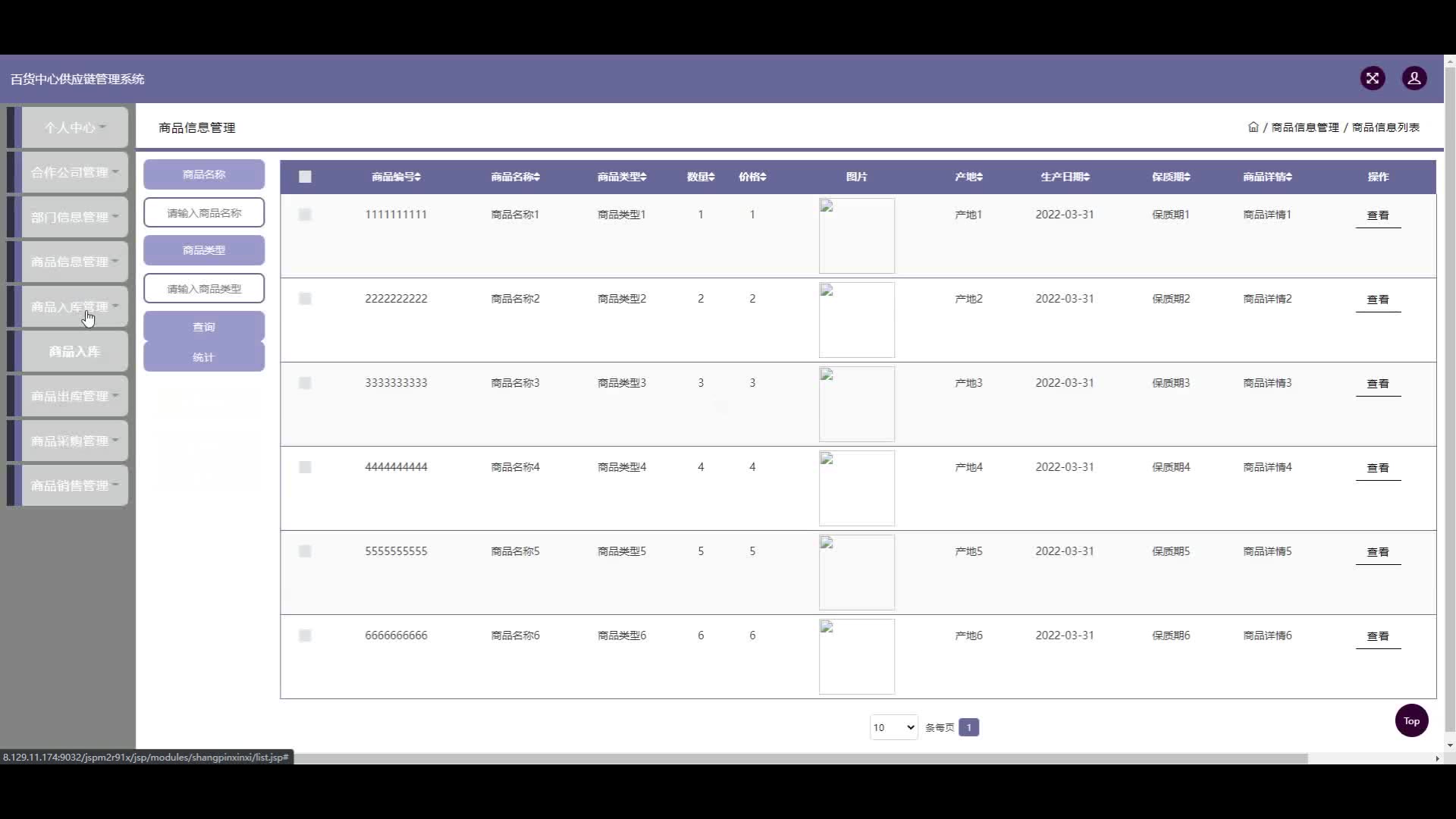
Task: Check the row checkbox for 6666666666
Action: click(305, 635)
